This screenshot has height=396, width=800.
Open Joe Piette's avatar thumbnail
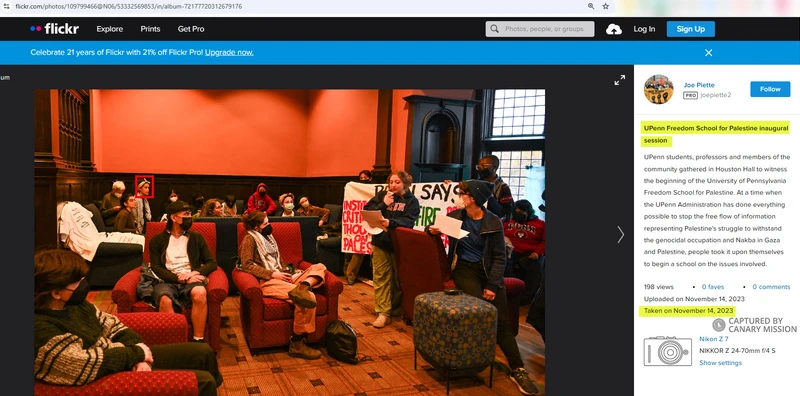[x=659, y=89]
